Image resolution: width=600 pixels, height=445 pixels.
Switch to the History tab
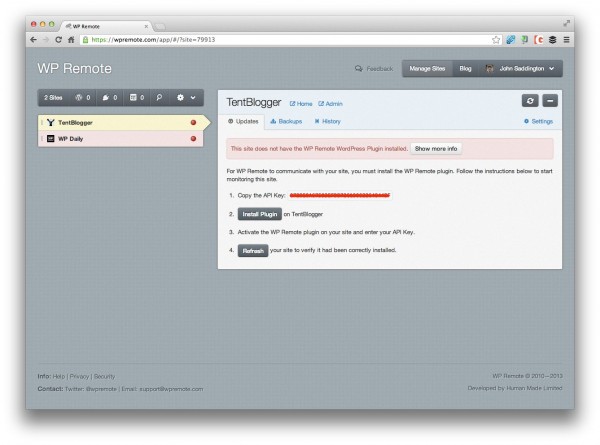click(327, 121)
